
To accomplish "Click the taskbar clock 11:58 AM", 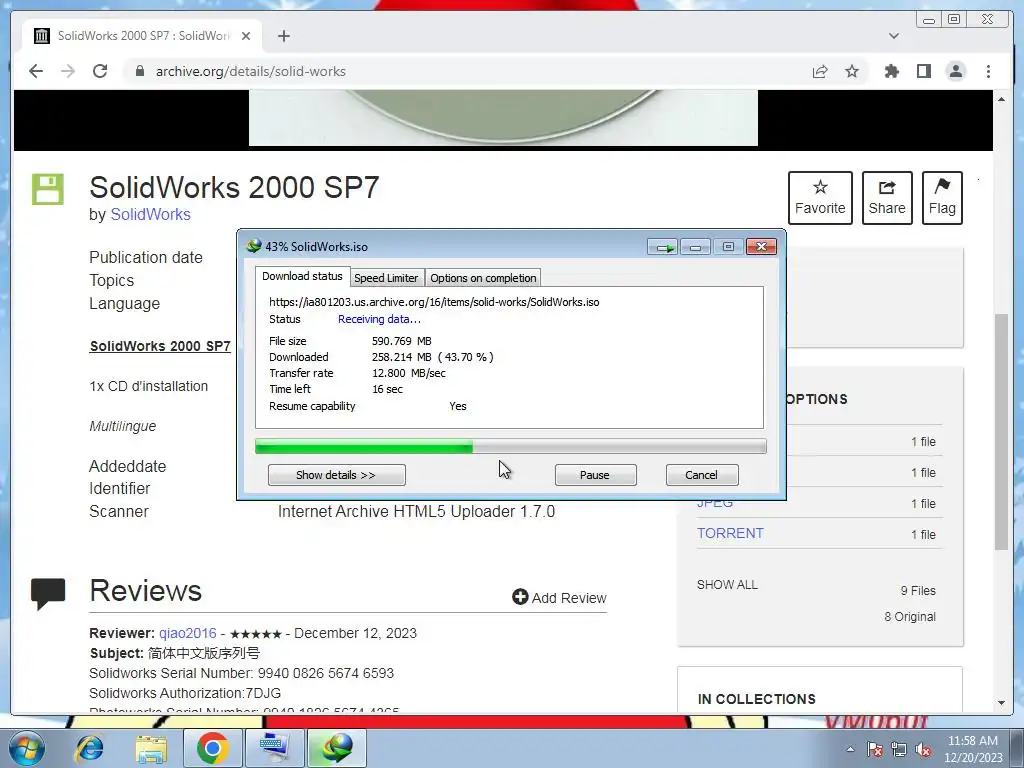I will pyautogui.click(x=973, y=741).
